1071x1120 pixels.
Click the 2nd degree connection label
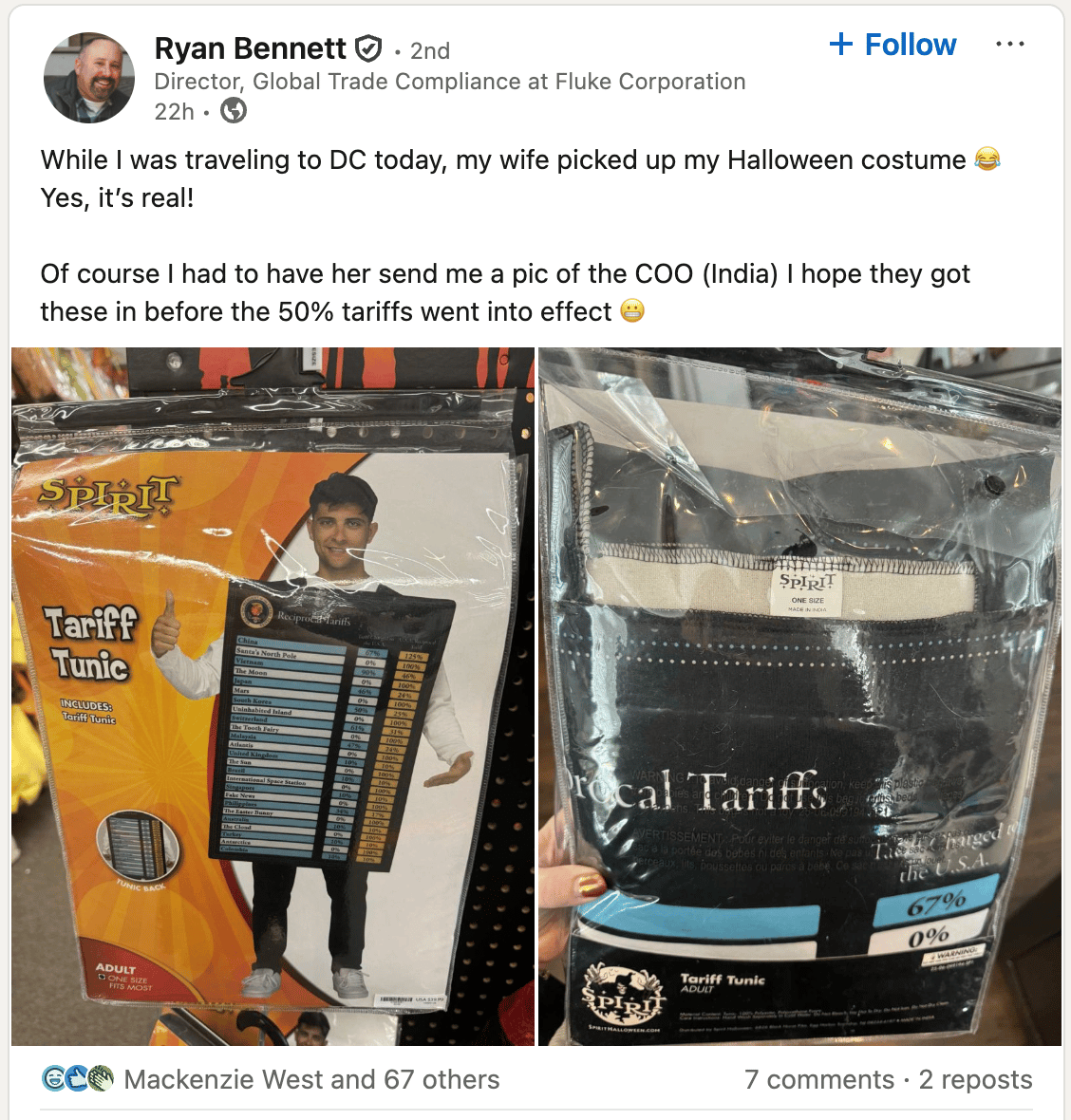click(430, 50)
